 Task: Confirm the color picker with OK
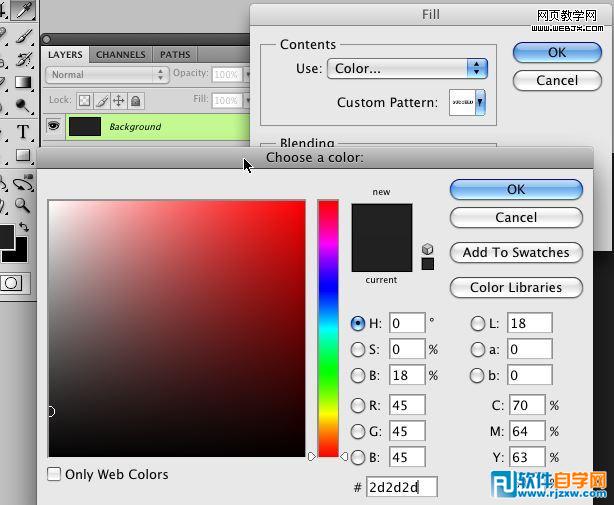[516, 189]
